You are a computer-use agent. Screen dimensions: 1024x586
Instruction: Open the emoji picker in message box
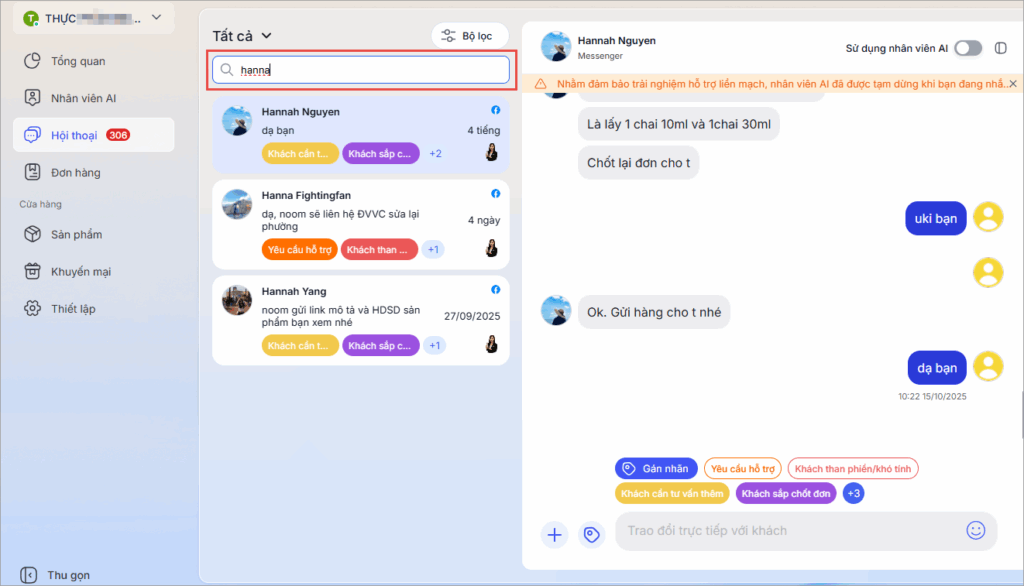[976, 531]
